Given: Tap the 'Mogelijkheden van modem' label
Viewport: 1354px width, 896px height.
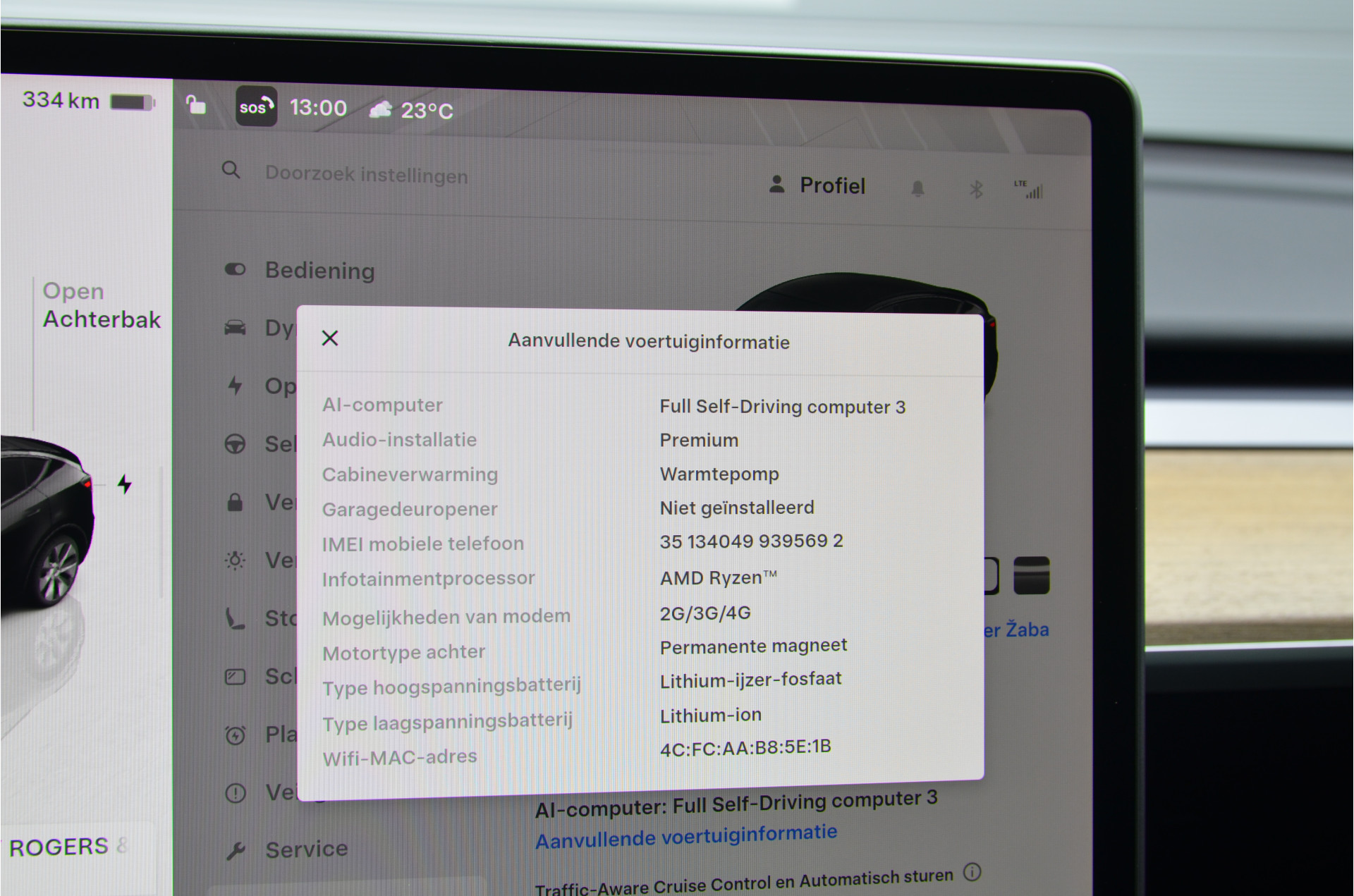Looking at the screenshot, I should coord(446,617).
